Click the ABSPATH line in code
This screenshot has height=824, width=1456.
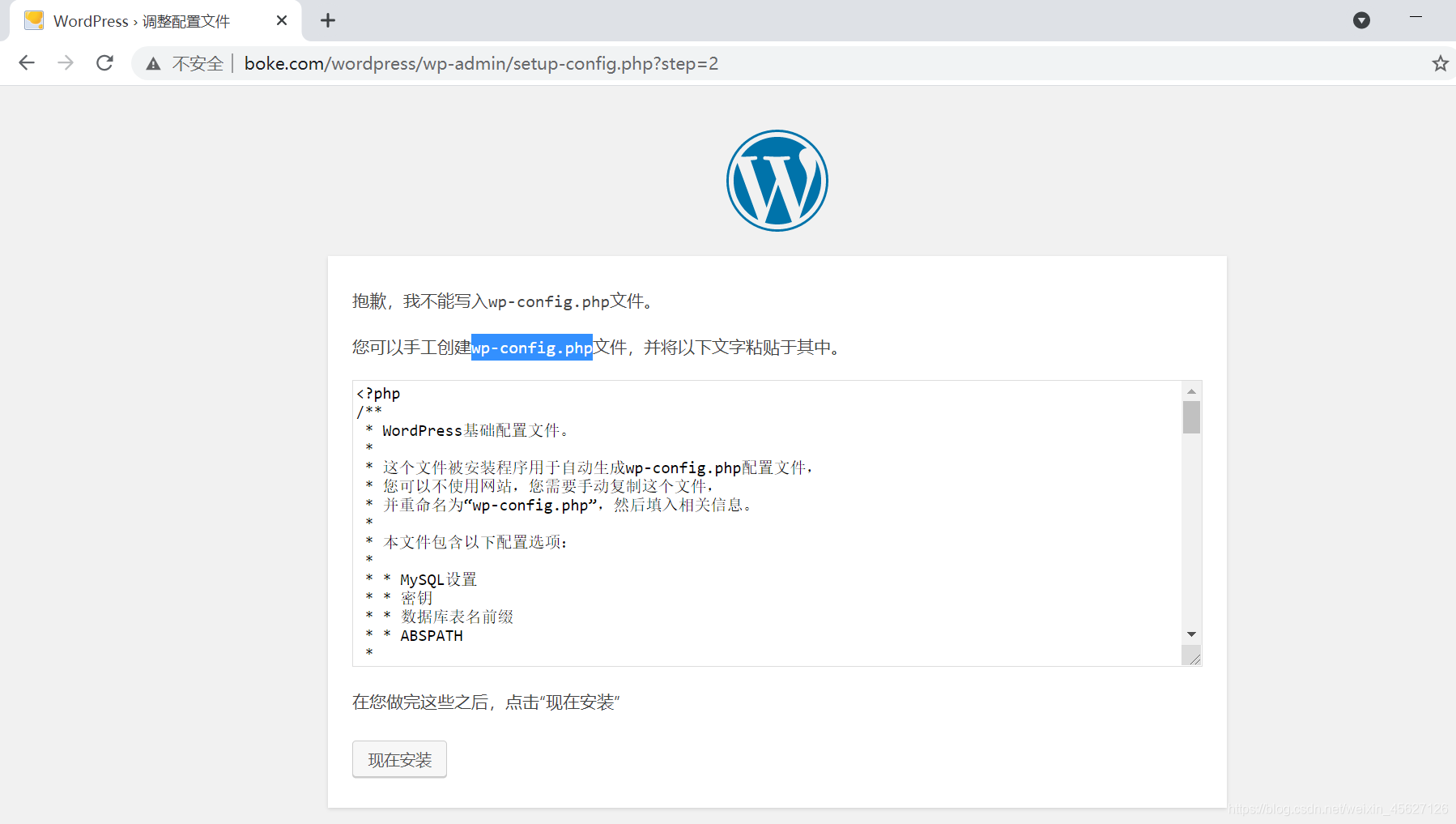(x=432, y=636)
